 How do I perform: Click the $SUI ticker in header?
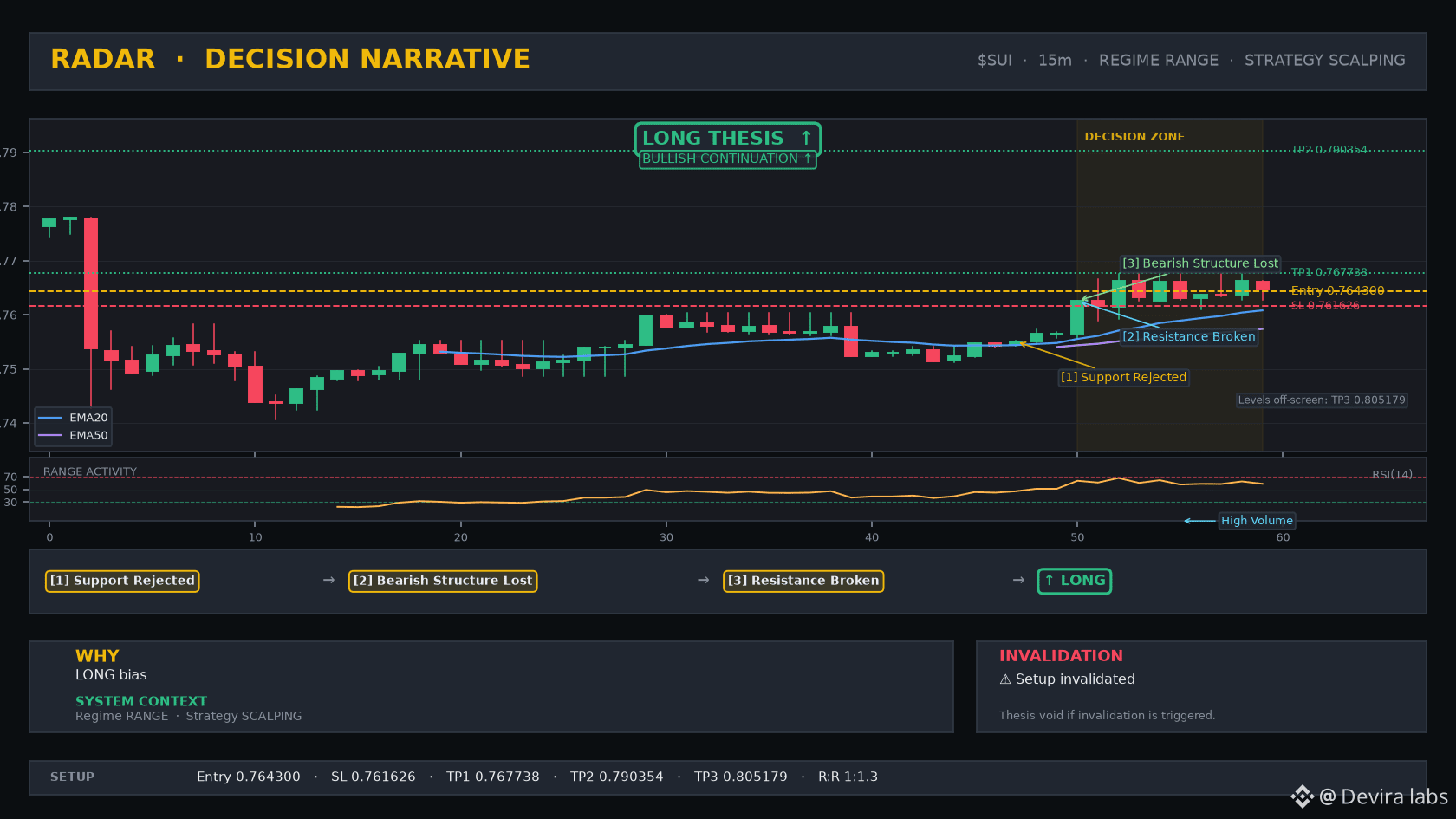click(x=995, y=61)
